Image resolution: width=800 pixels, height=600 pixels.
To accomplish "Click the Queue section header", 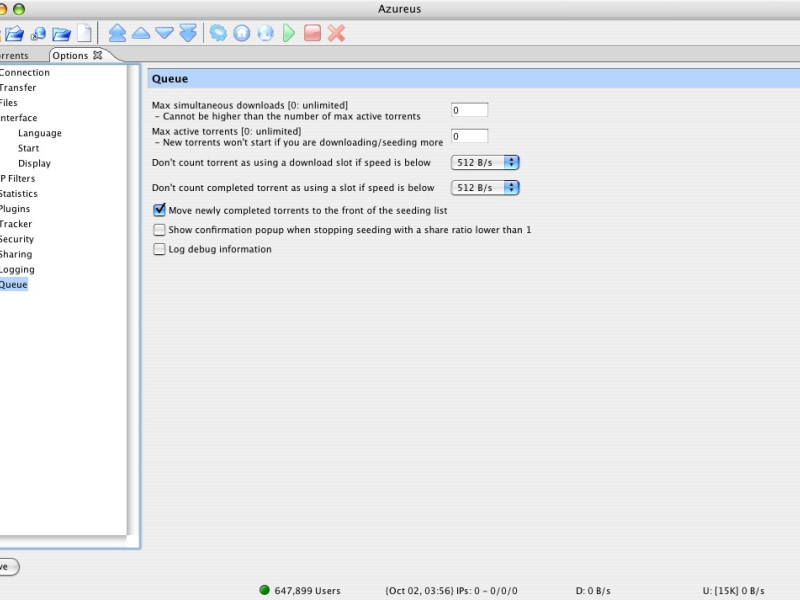I will tap(473, 79).
